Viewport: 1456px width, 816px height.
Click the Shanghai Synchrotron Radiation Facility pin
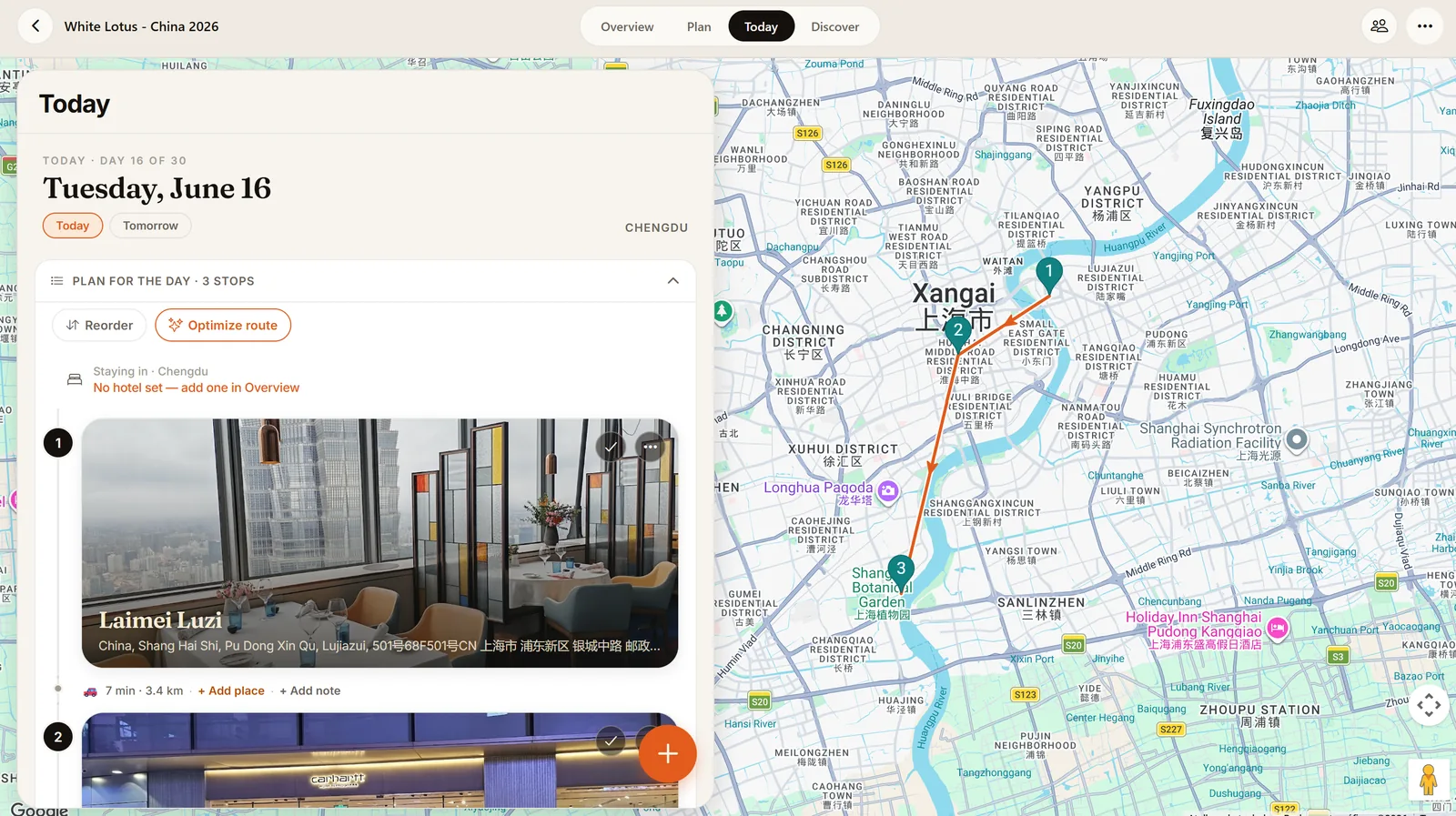pos(1297,440)
